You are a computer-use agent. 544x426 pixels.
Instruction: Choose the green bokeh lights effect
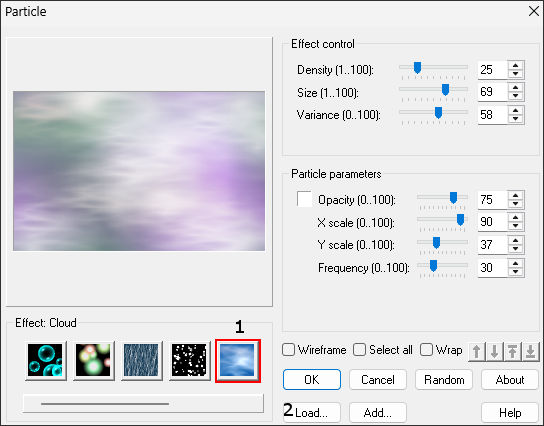tap(93, 360)
